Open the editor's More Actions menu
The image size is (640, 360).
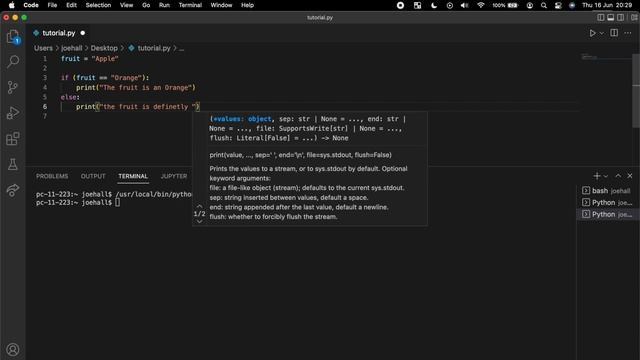tap(628, 33)
